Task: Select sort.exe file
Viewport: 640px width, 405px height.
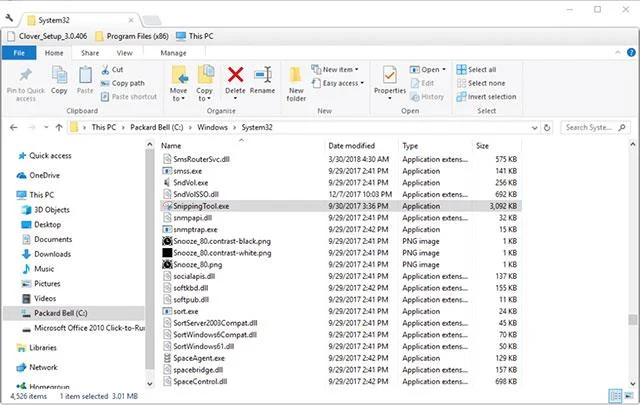Action: [x=341, y=311]
